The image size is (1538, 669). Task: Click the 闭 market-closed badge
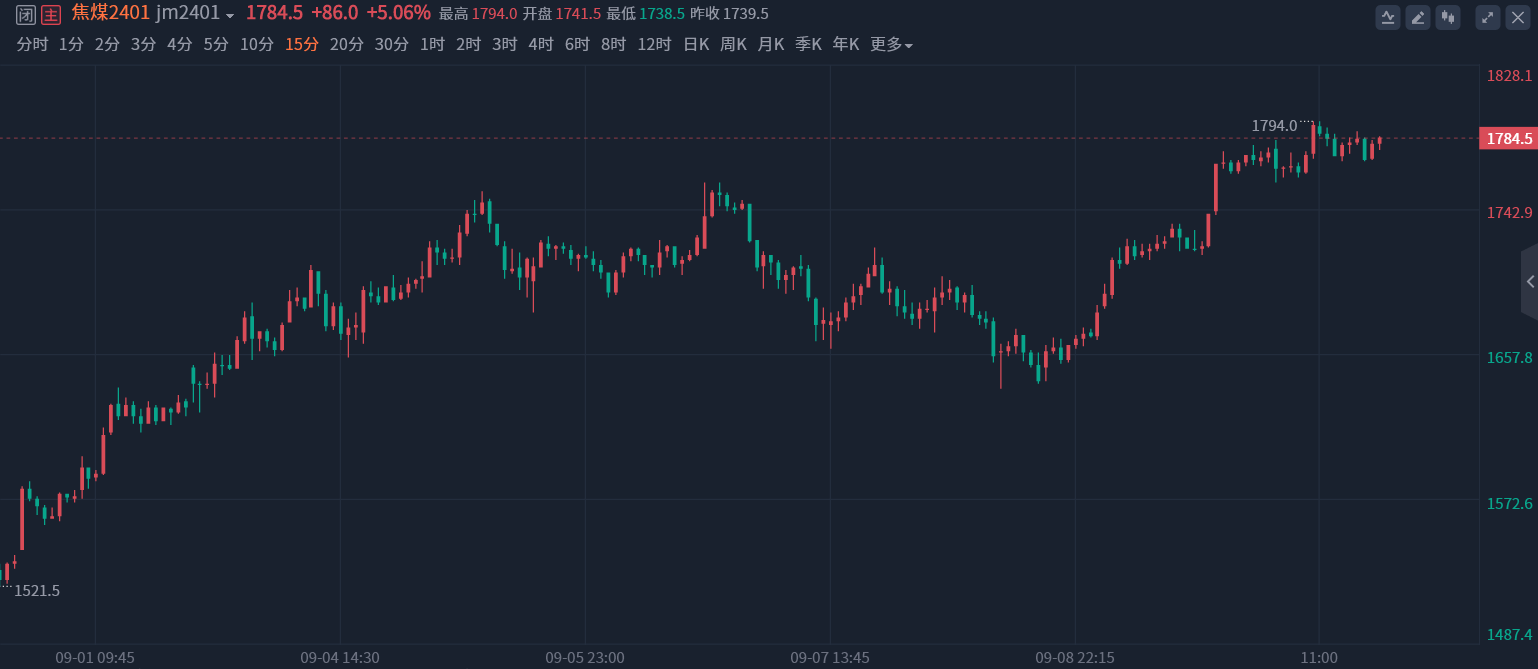click(26, 14)
